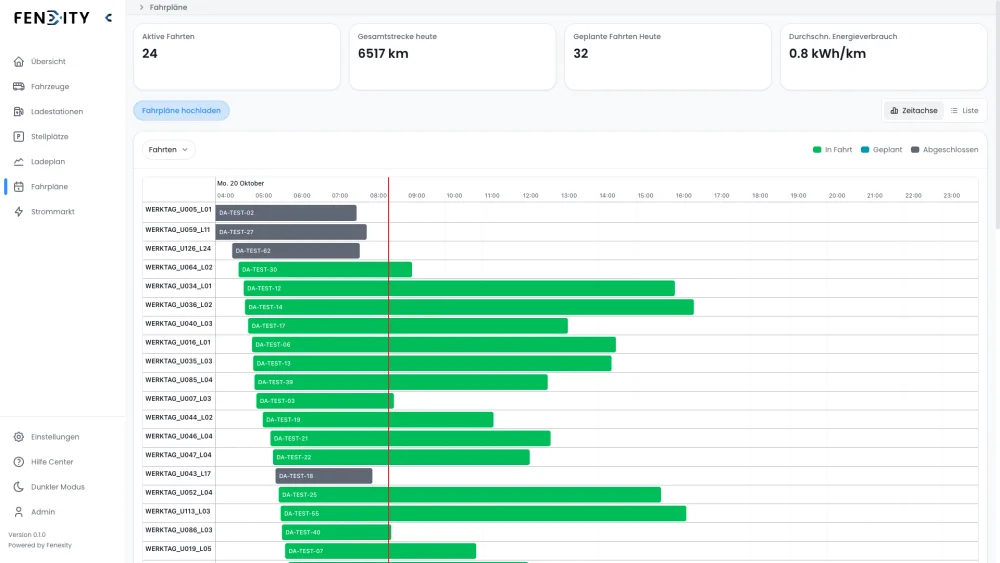Click the Übersicht home icon
Image resolution: width=1000 pixels, height=563 pixels.
coord(19,62)
